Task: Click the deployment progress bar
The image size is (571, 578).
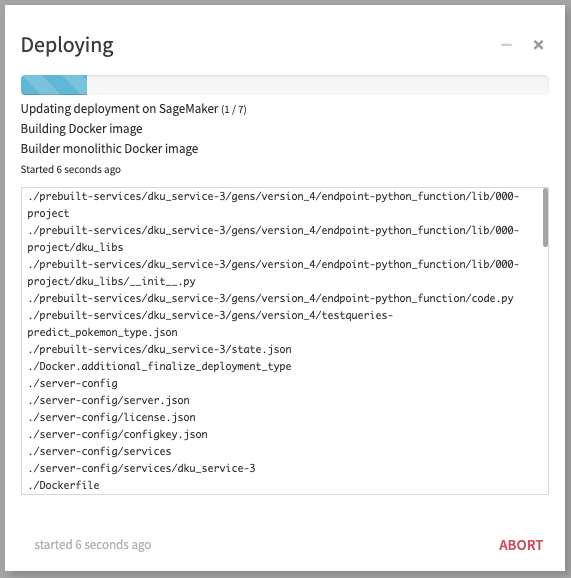Action: (x=285, y=85)
